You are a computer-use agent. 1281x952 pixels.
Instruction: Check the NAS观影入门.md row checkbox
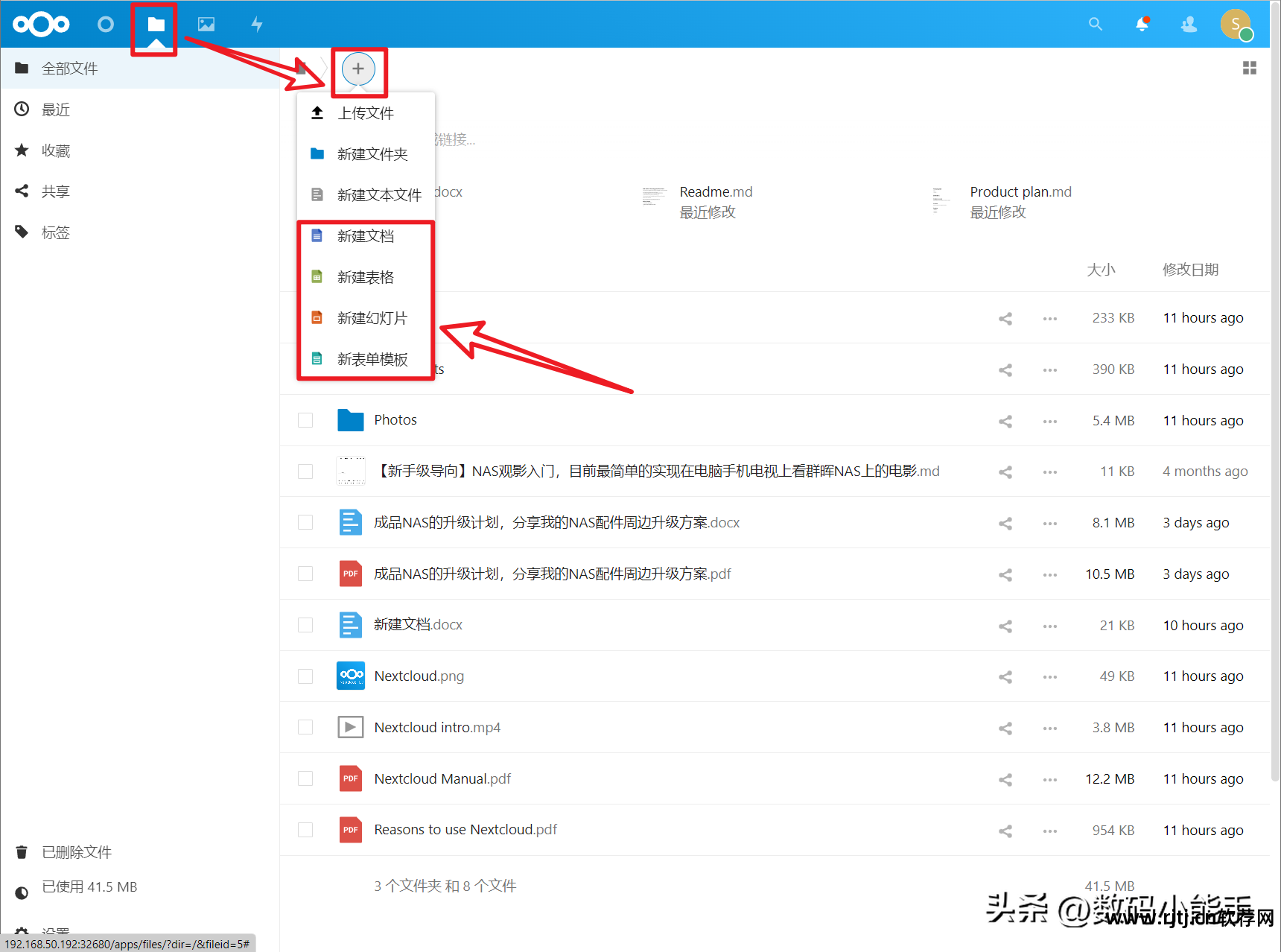point(305,472)
